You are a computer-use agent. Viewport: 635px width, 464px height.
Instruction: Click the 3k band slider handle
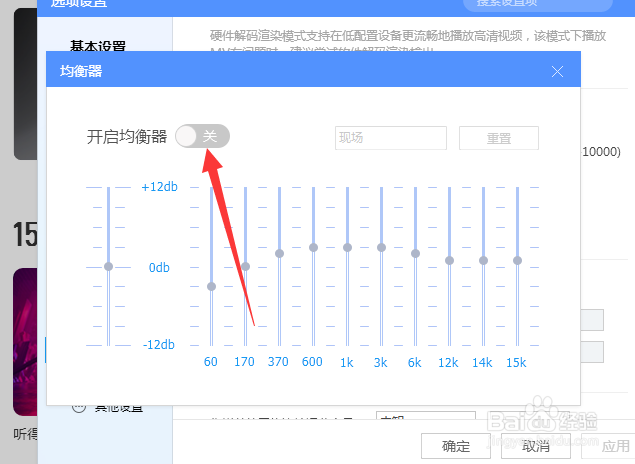(x=381, y=247)
